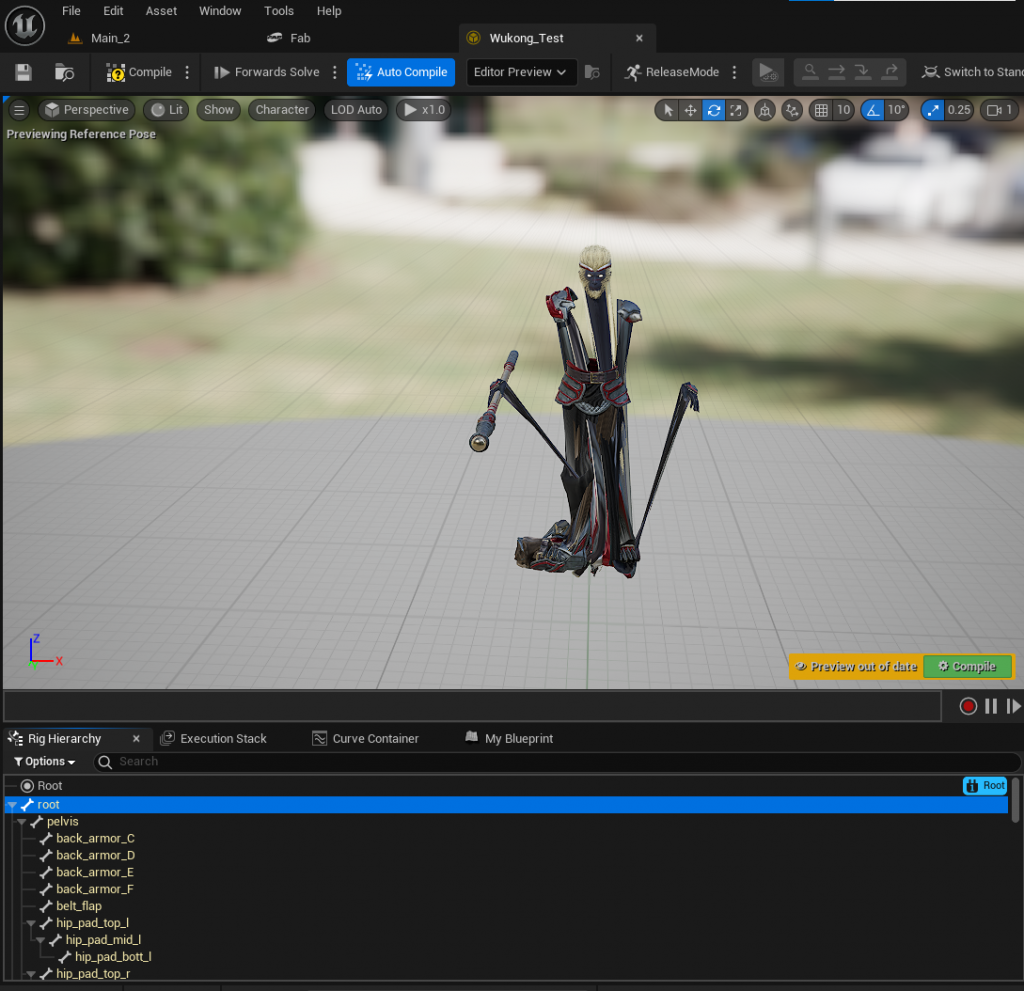Viewport: 1024px width, 991px height.
Task: Toggle surface snapping icon
Action: pyautogui.click(x=792, y=110)
